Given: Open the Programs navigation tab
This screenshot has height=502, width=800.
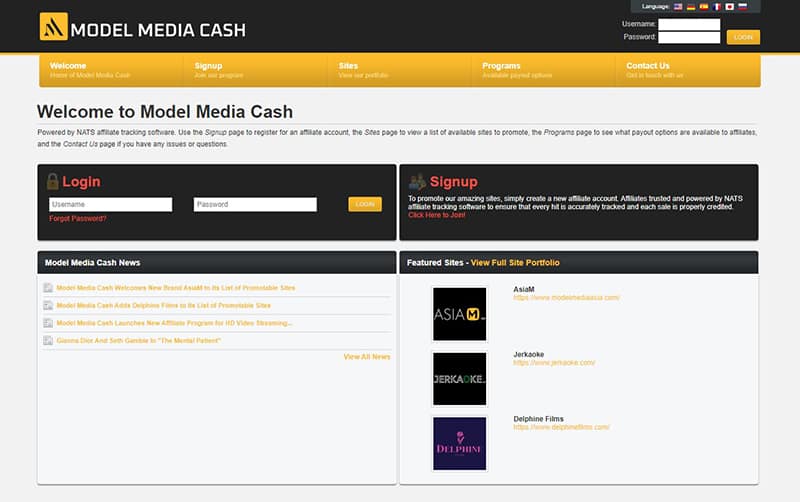Looking at the screenshot, I should point(543,70).
